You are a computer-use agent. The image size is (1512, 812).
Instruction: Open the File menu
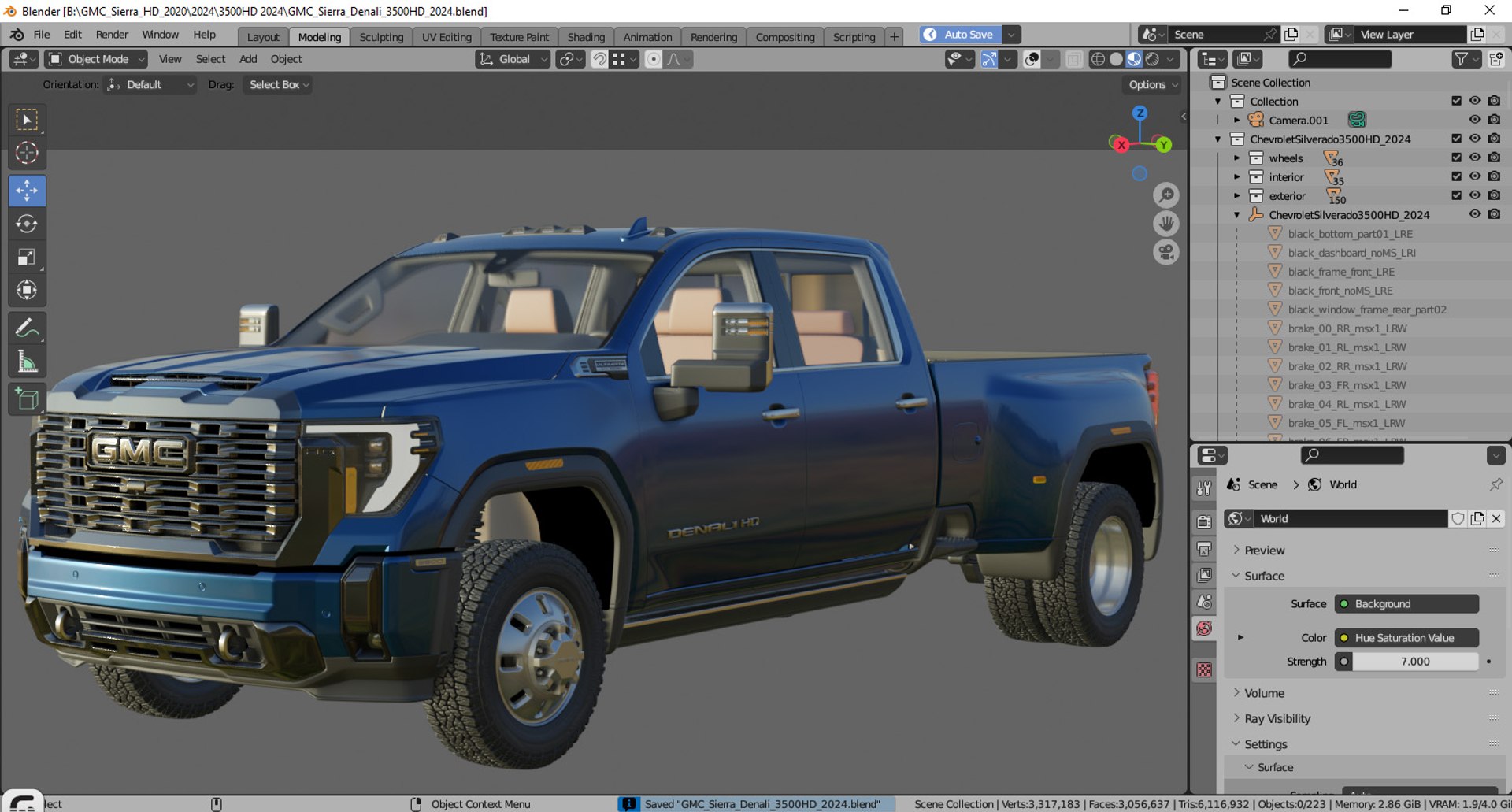42,35
